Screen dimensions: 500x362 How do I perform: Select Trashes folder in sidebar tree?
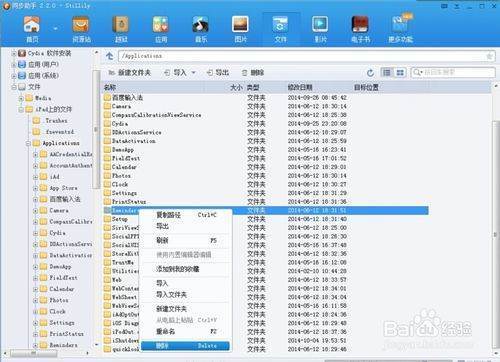click(50, 121)
